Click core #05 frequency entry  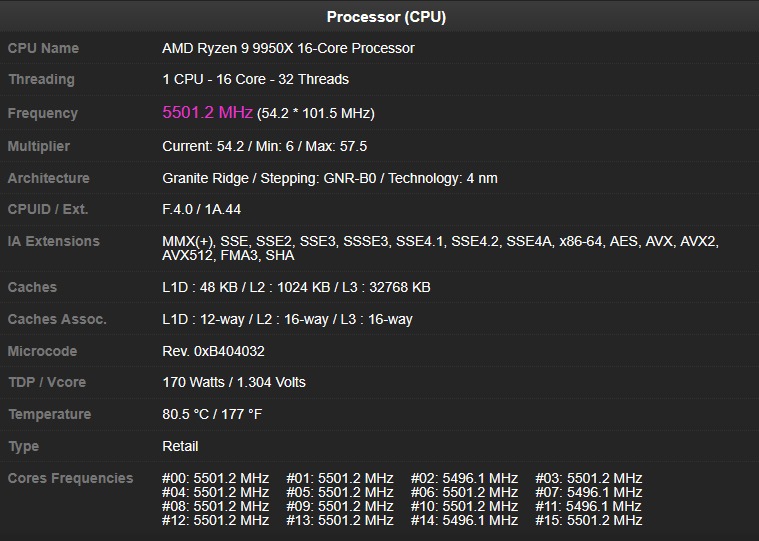[x=340, y=492]
